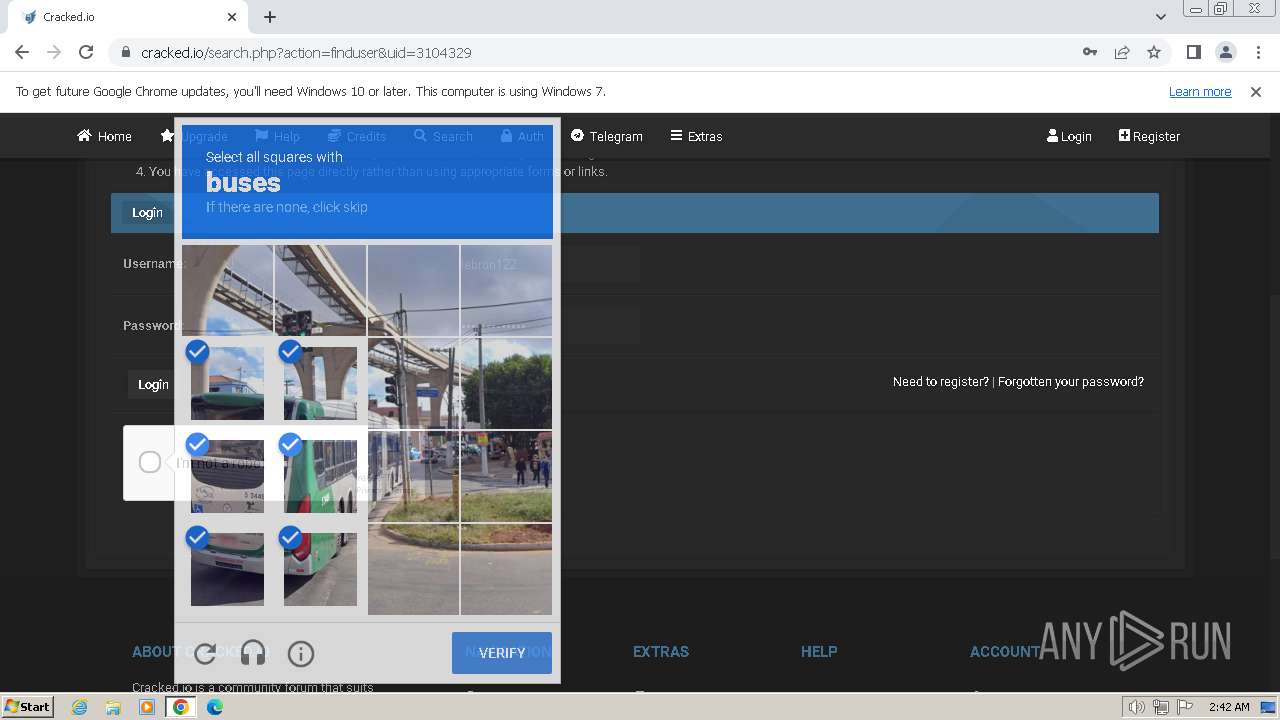This screenshot has width=1280, height=720.
Task: Deselect captcha tile showing bus rear bumper
Action: pos(227,569)
